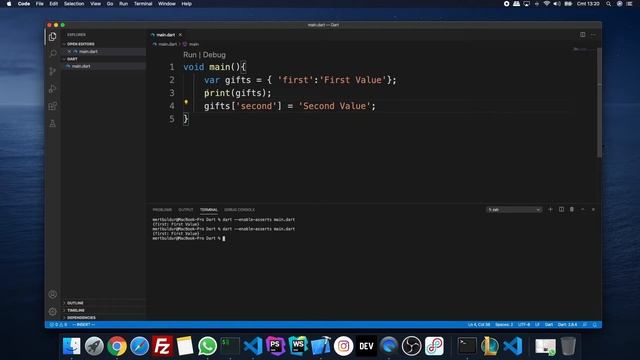Click the editor minimap
The height and width of the screenshot is (360, 640).
[584, 49]
